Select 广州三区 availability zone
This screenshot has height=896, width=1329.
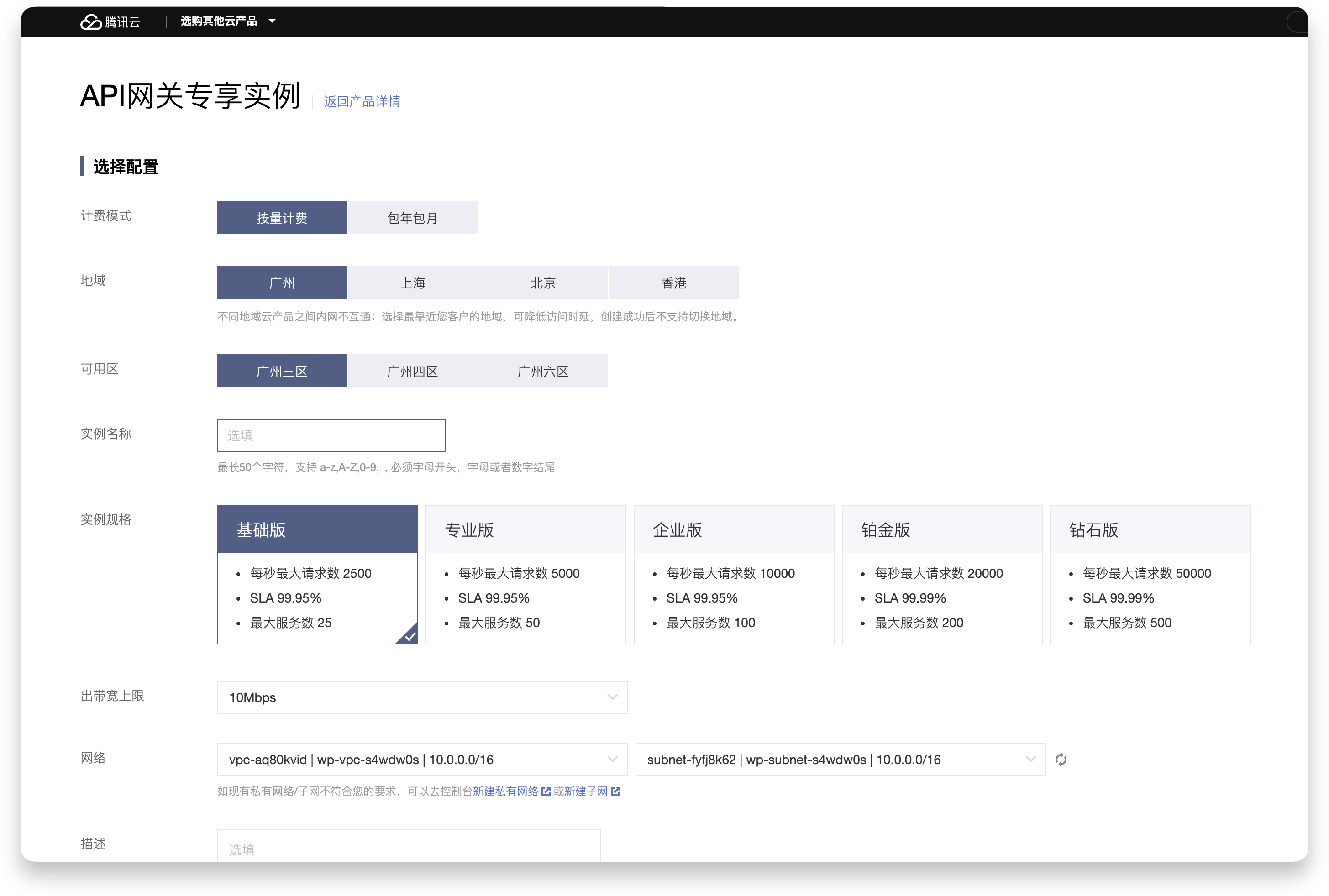(x=282, y=371)
